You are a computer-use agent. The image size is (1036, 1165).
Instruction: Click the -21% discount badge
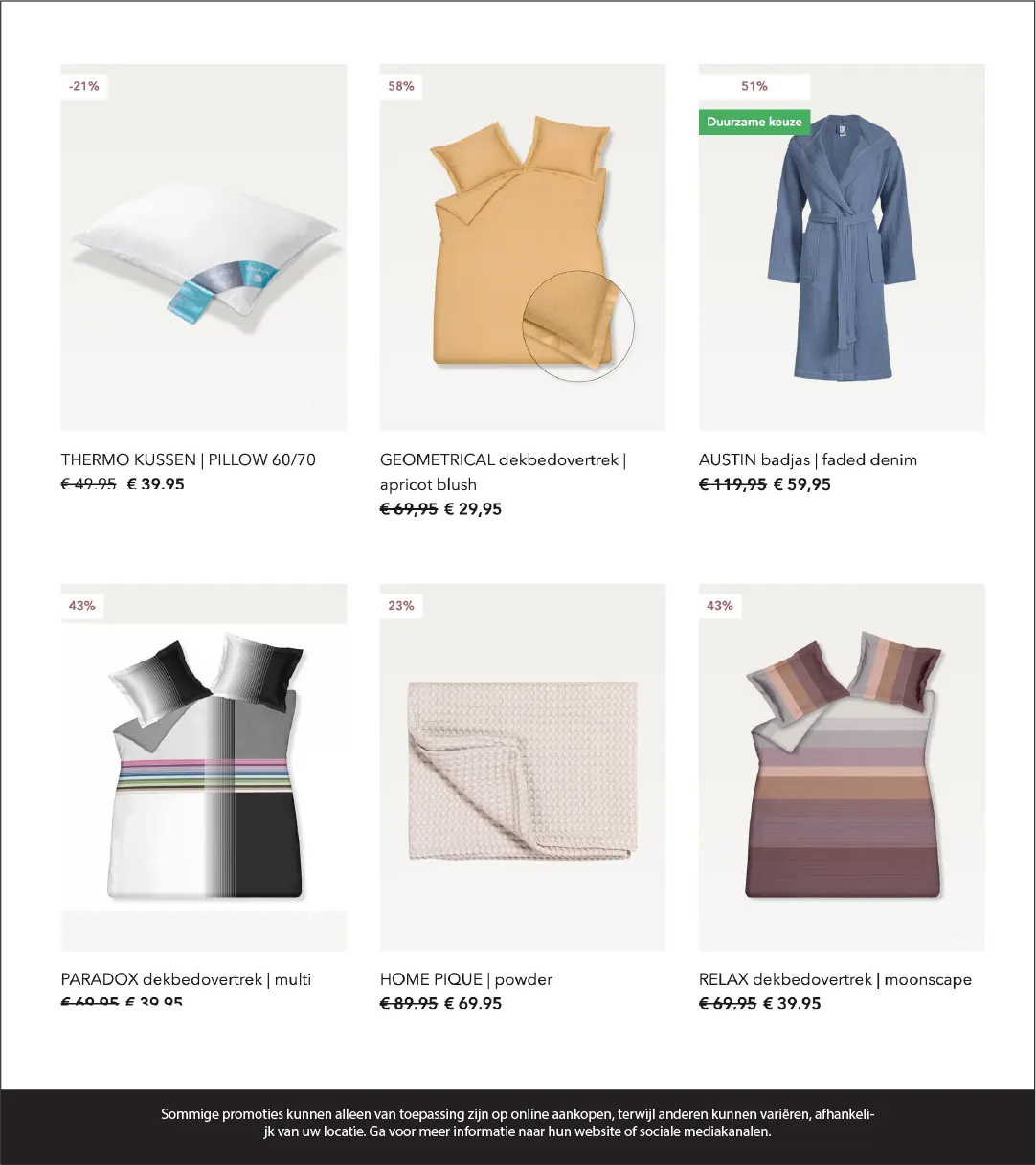pyautogui.click(x=83, y=86)
